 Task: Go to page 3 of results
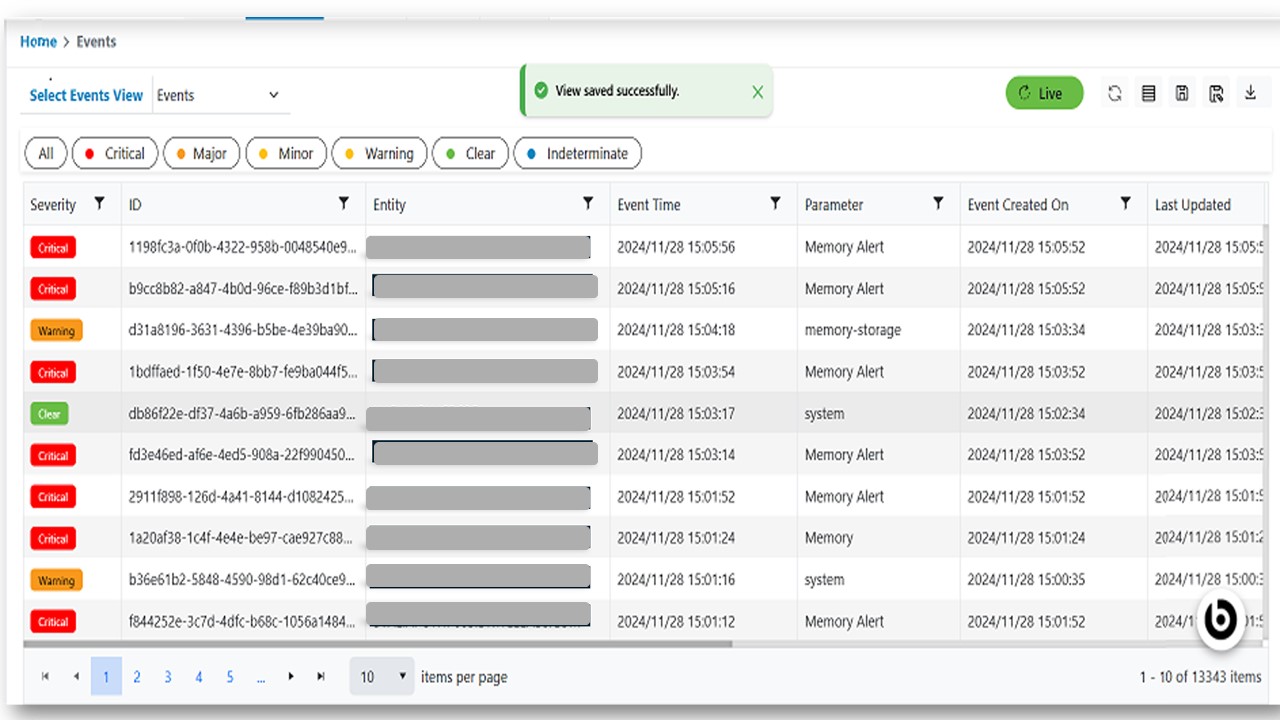(168, 677)
